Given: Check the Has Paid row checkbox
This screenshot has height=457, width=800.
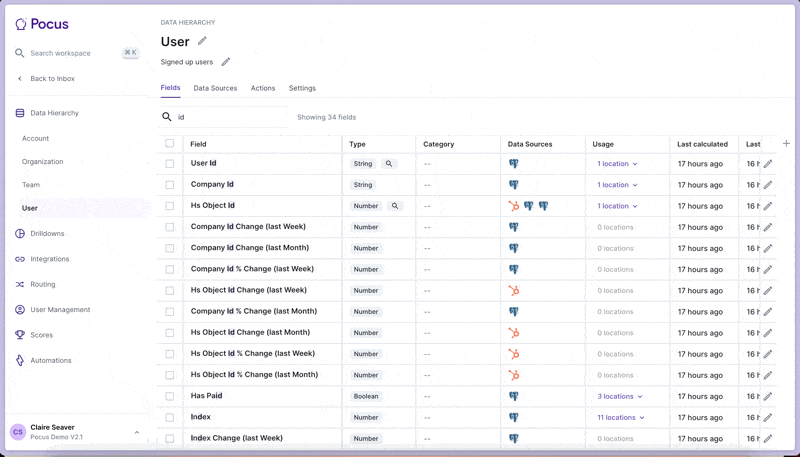Looking at the screenshot, I should pyautogui.click(x=170, y=396).
